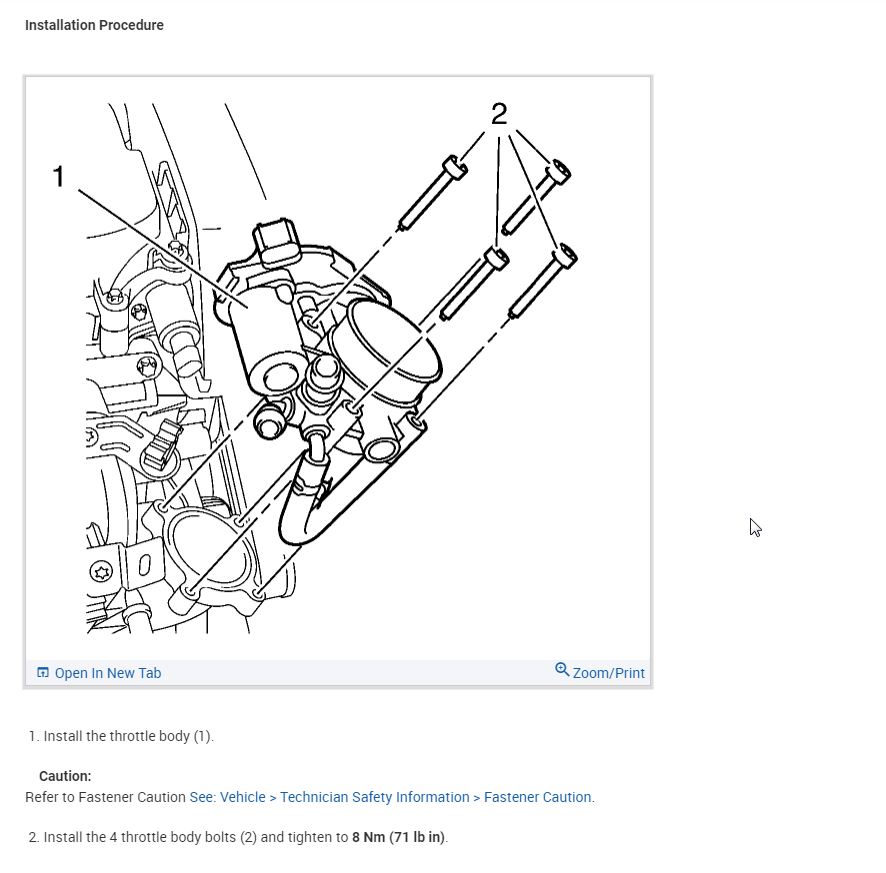Click callout number 1 in the diagram
This screenshot has height=873, width=886.
pos(59,176)
